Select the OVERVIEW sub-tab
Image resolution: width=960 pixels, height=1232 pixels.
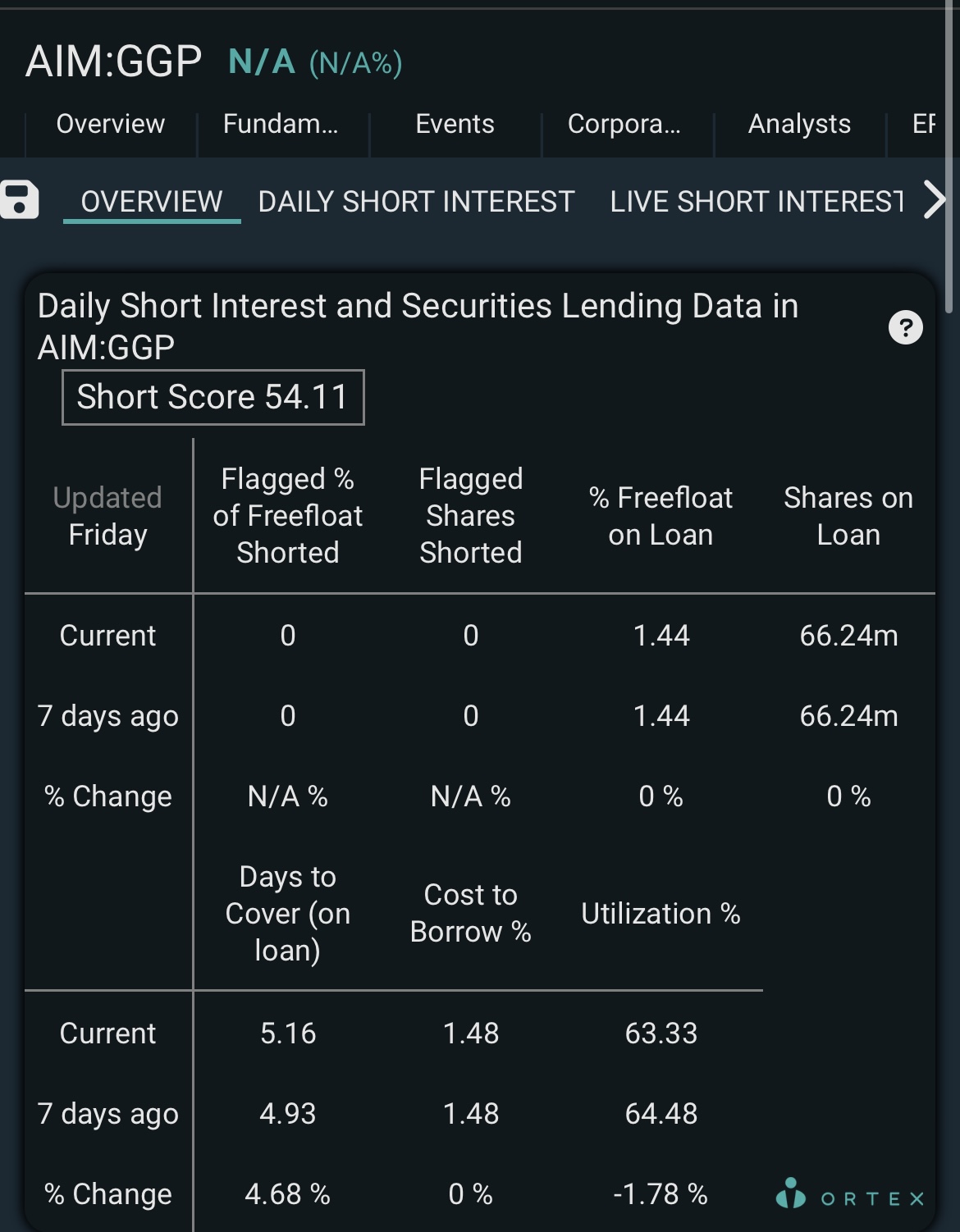pyautogui.click(x=152, y=202)
